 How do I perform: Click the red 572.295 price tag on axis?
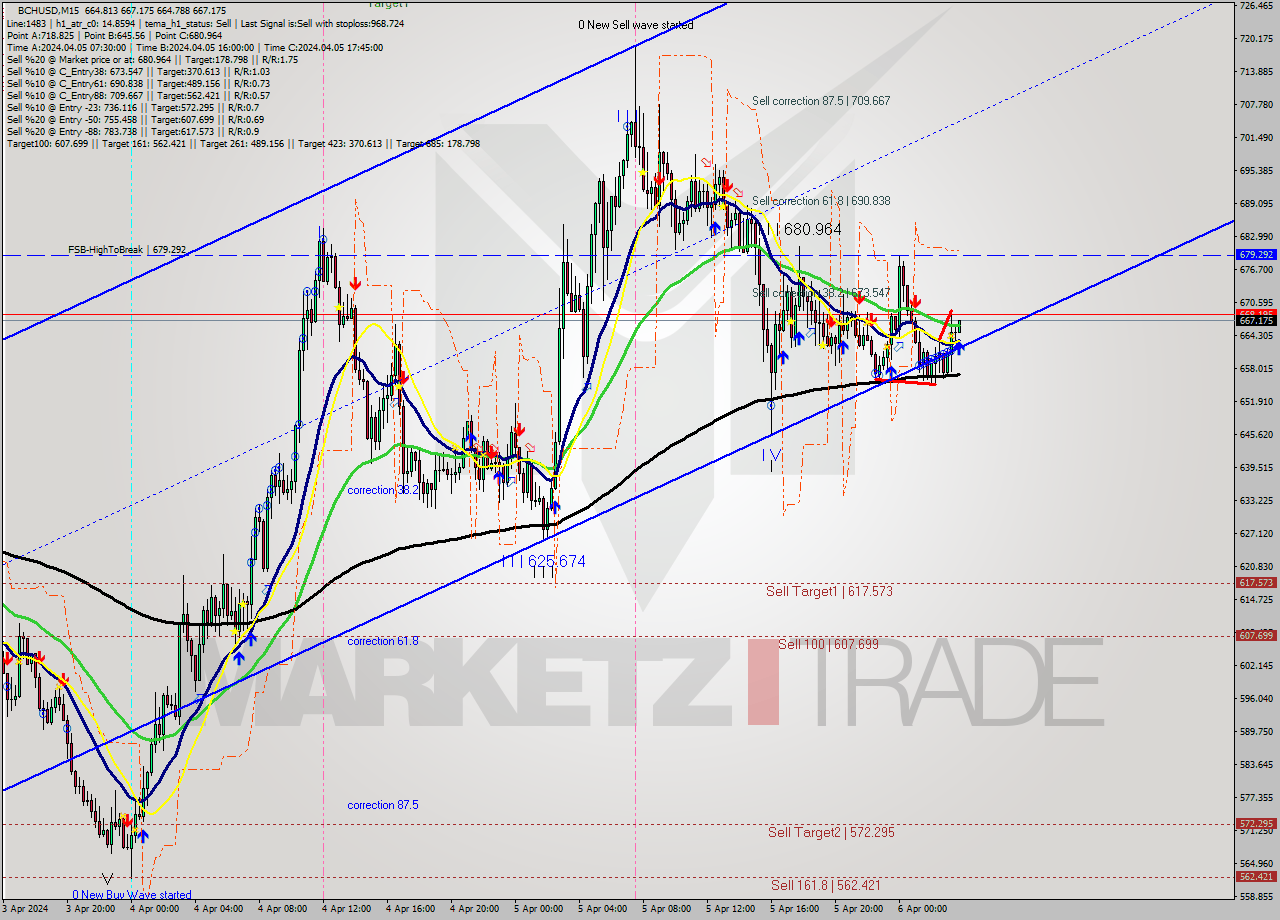(x=1256, y=824)
